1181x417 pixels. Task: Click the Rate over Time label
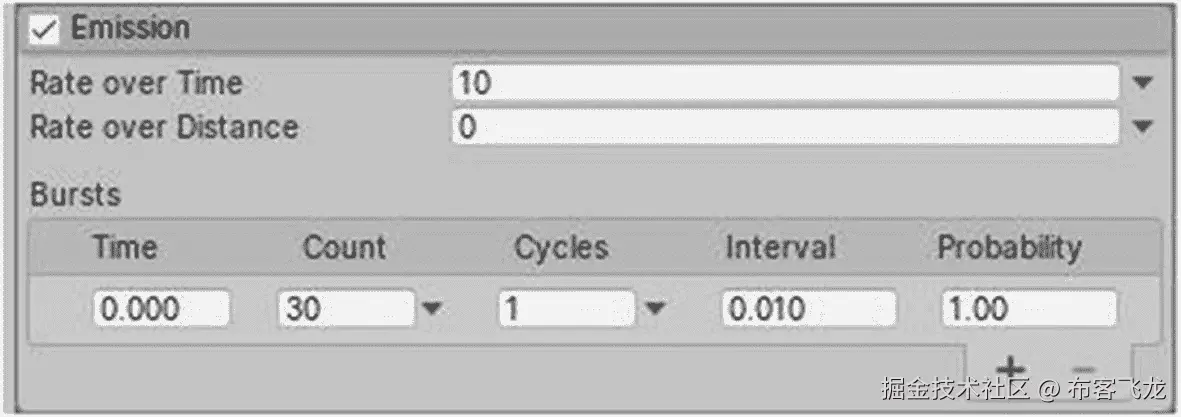click(x=136, y=83)
